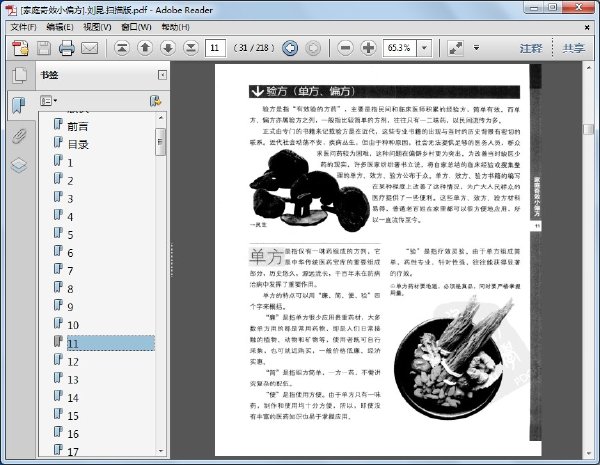Select bookmark 2

[70, 181]
